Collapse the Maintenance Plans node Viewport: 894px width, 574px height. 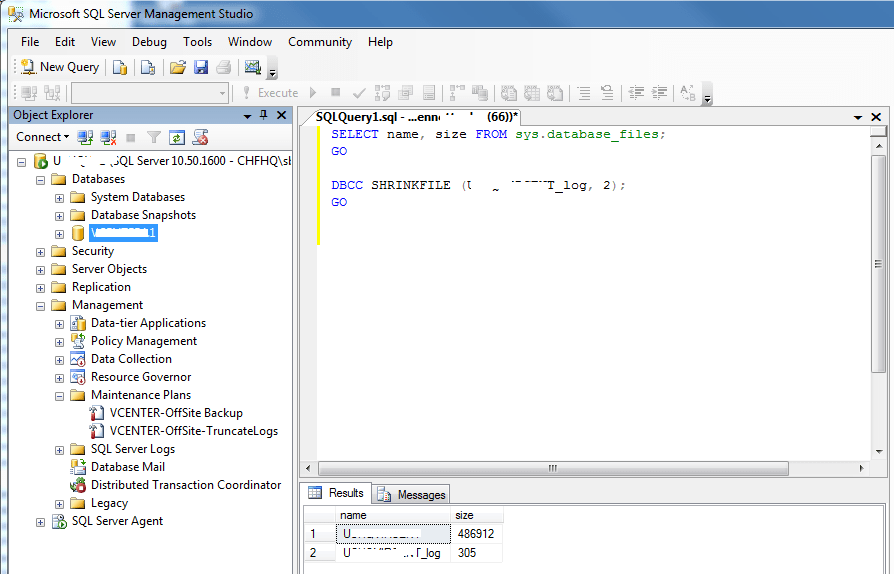coord(59,396)
